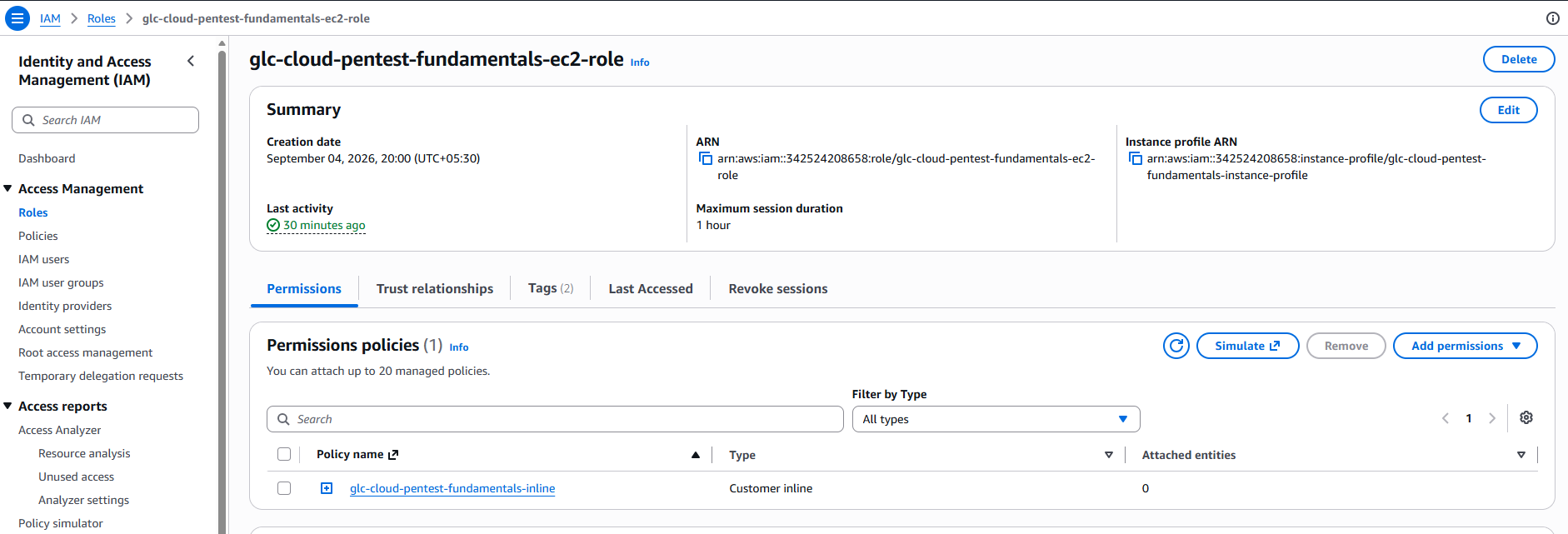Image resolution: width=1568 pixels, height=534 pixels.
Task: Open the Add permissions dropdown
Action: pos(1466,346)
